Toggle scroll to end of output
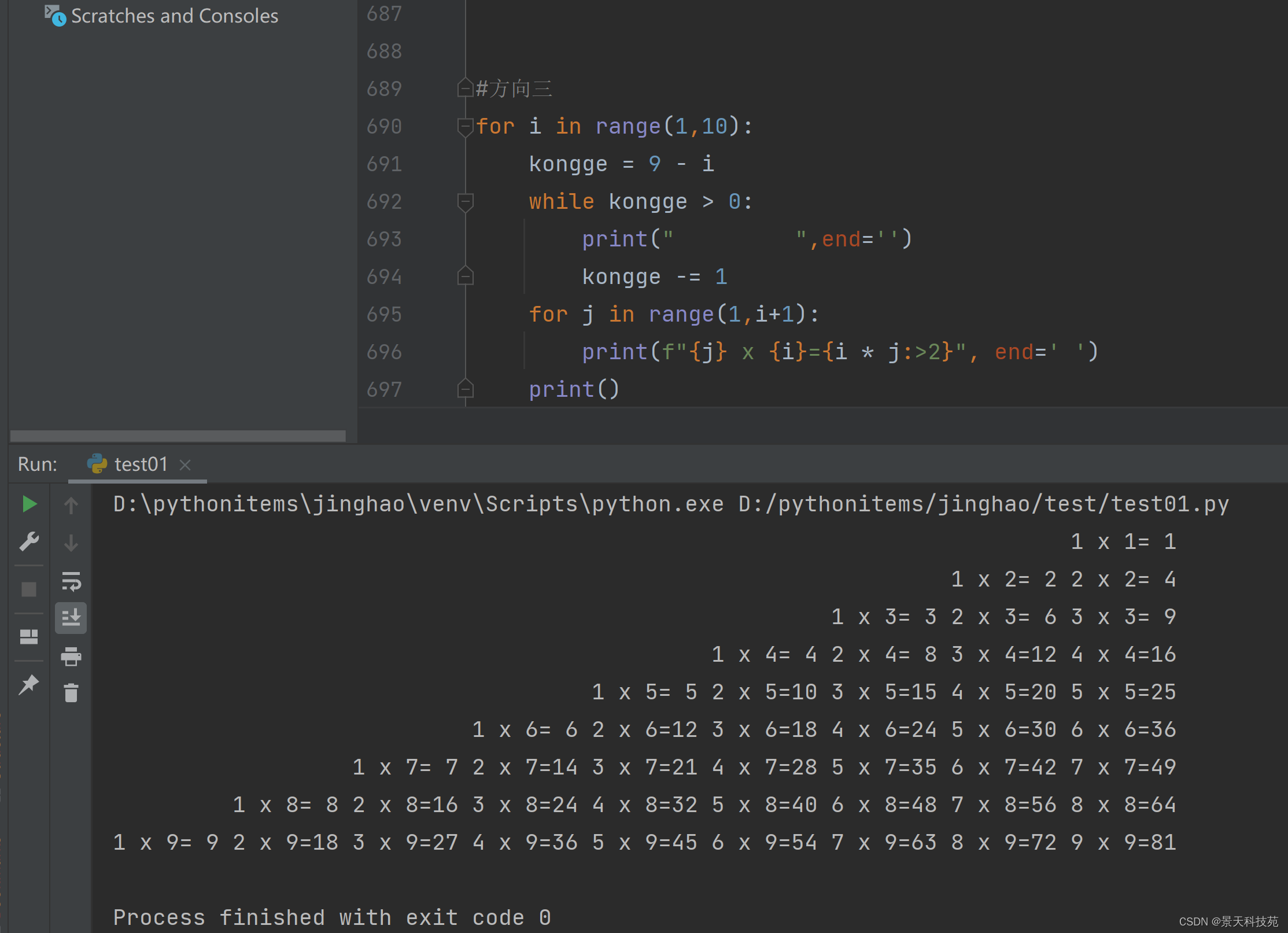 pos(71,618)
